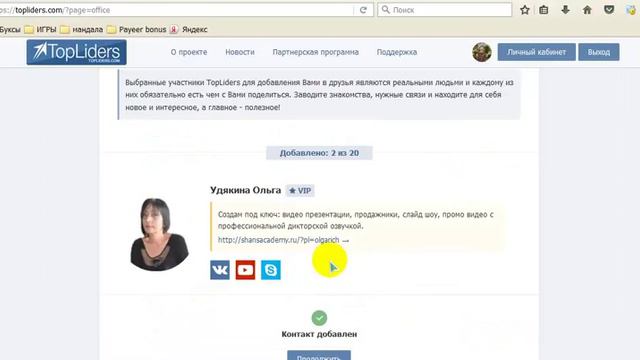640x360 pixels.
Task: Click the browser reload icon
Action: click(x=363, y=10)
